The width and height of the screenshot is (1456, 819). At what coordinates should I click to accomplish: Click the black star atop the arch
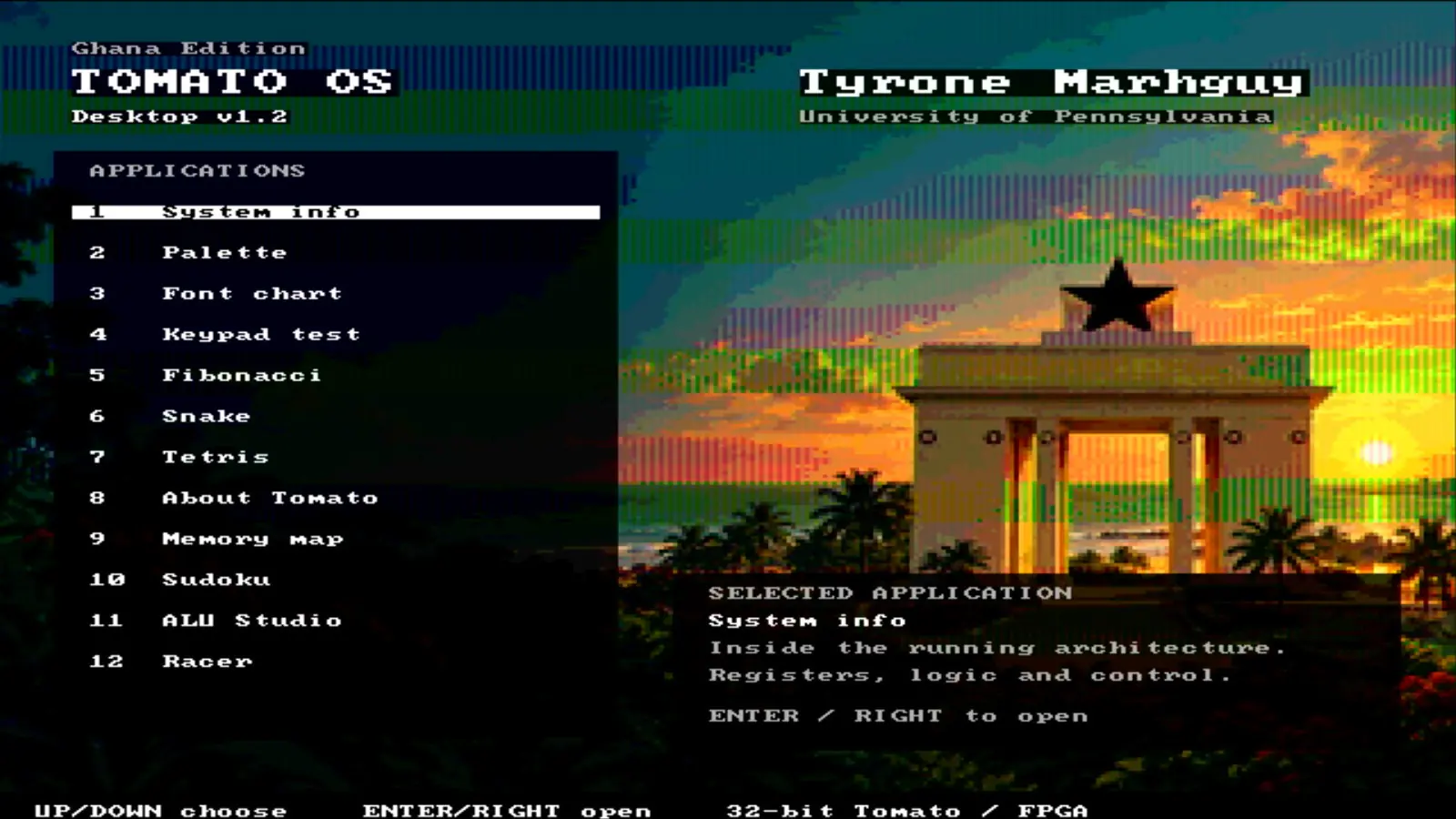coord(1117,297)
